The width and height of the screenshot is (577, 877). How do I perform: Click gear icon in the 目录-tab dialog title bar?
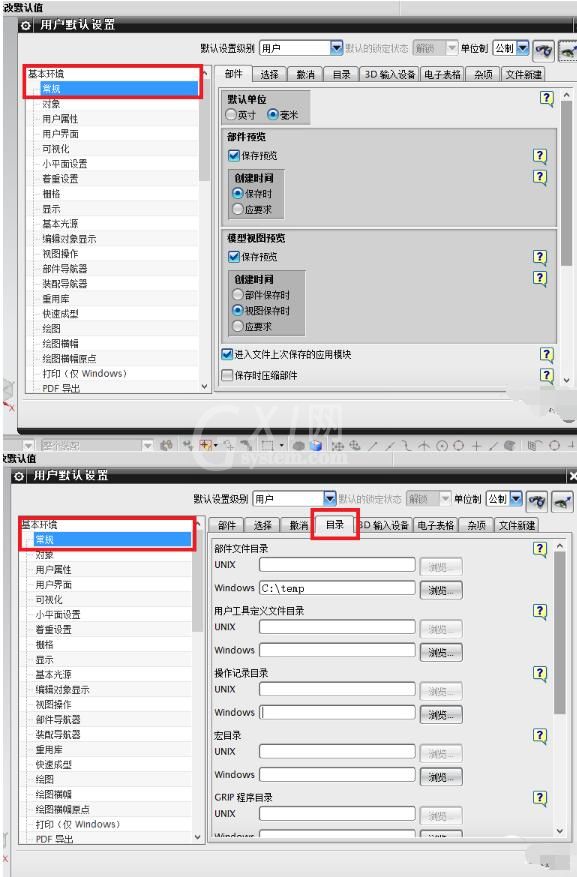click(x=19, y=476)
